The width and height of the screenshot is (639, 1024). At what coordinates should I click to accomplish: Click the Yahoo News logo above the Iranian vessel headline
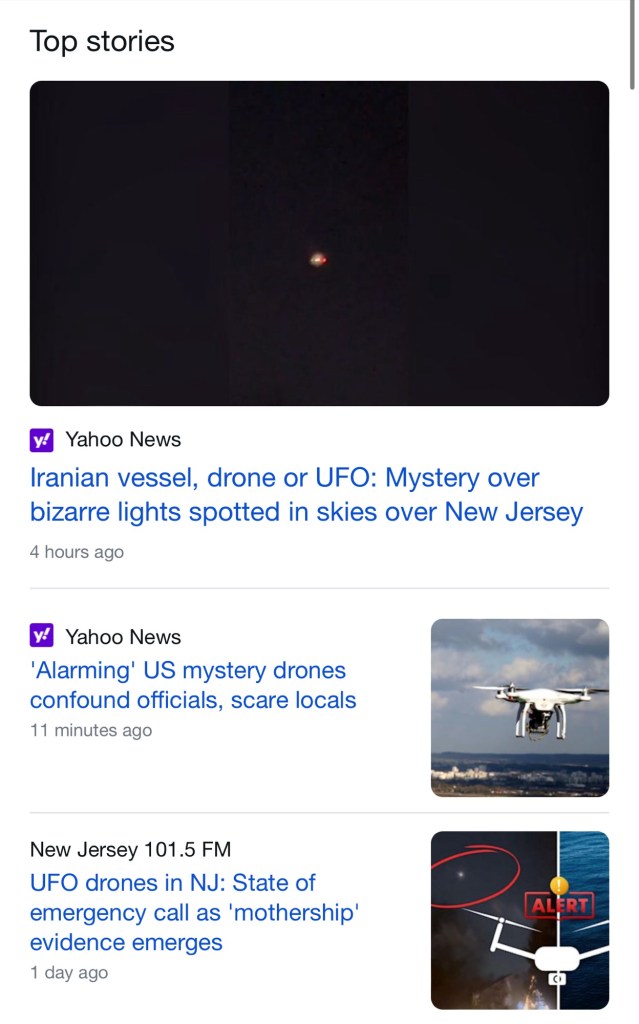click(x=42, y=440)
